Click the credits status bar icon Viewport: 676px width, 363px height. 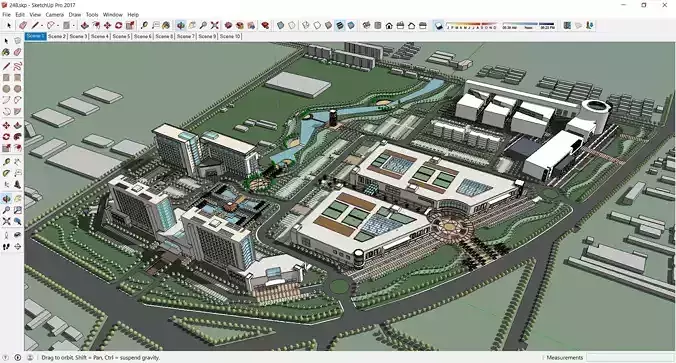[x=18, y=357]
